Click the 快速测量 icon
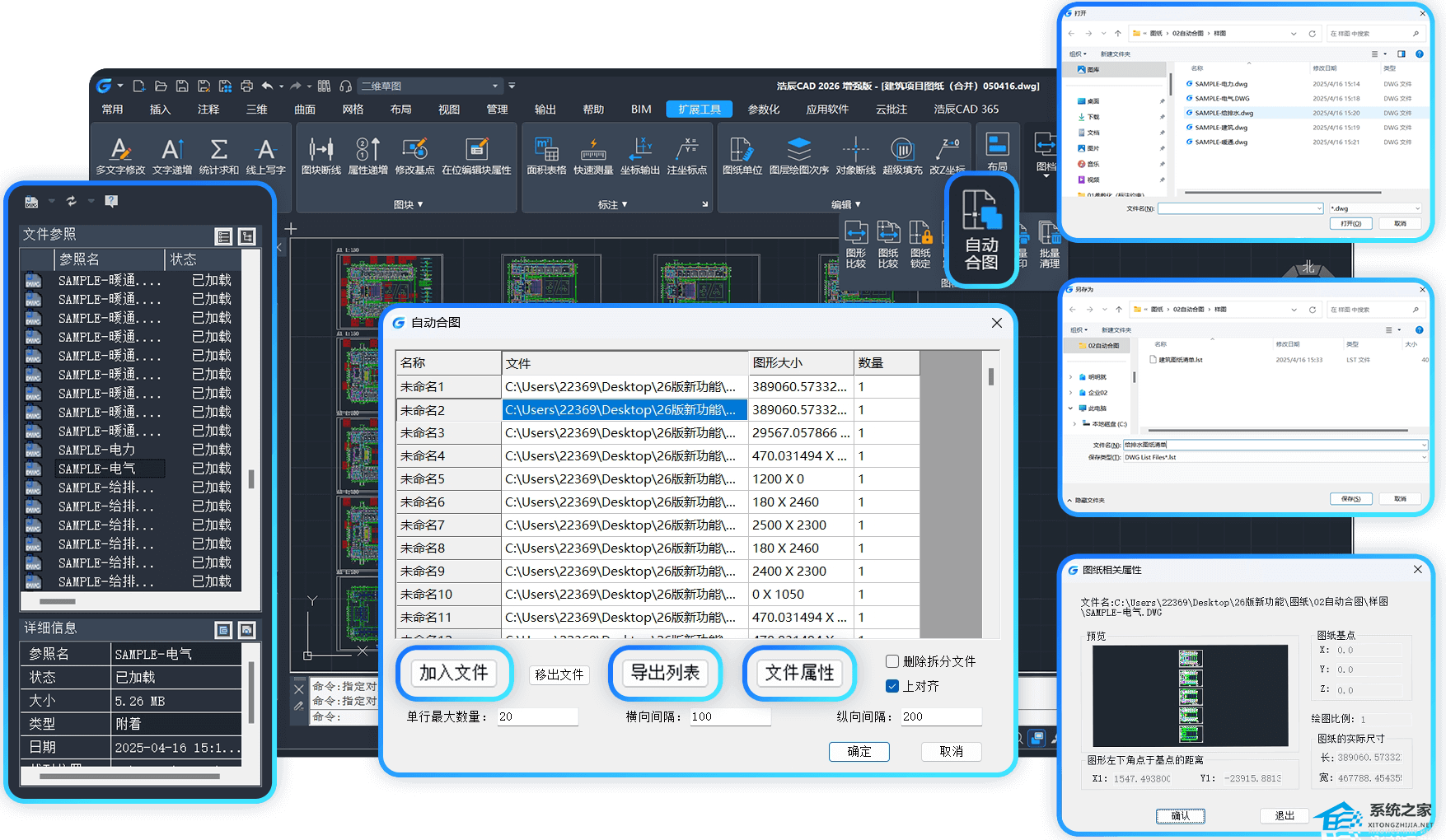This screenshot has height=840, width=1446. [593, 150]
